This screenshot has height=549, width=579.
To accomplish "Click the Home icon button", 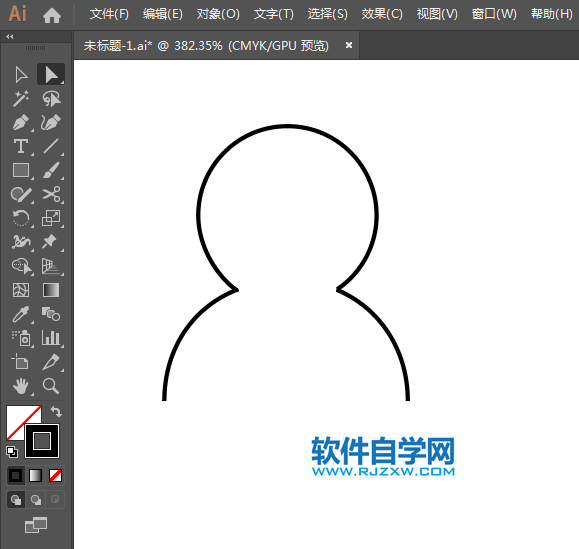I will pyautogui.click(x=52, y=16).
